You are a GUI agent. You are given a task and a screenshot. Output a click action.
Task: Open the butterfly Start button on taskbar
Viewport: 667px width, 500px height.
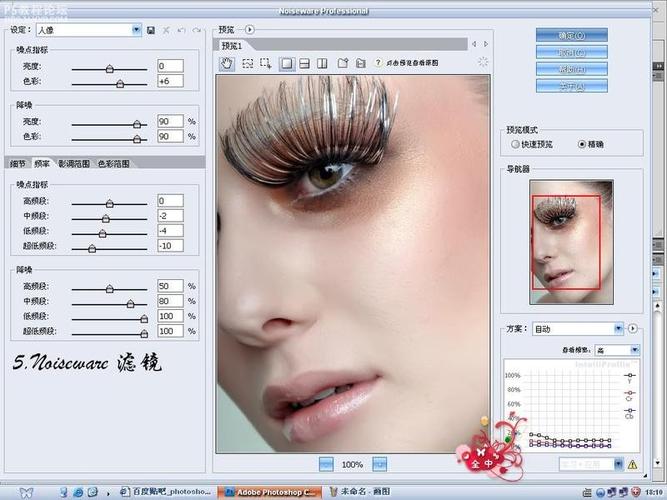pyautogui.click(x=26, y=493)
